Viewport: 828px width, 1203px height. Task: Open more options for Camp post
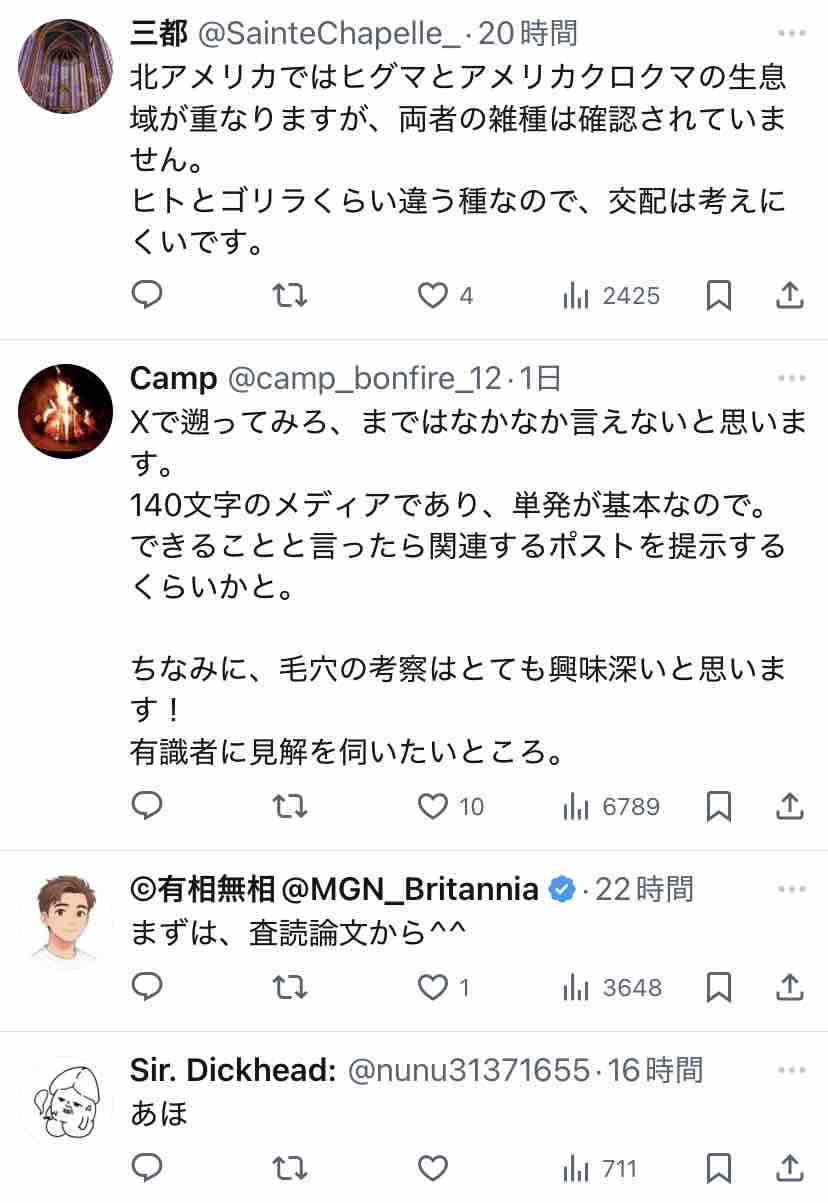pos(791,379)
